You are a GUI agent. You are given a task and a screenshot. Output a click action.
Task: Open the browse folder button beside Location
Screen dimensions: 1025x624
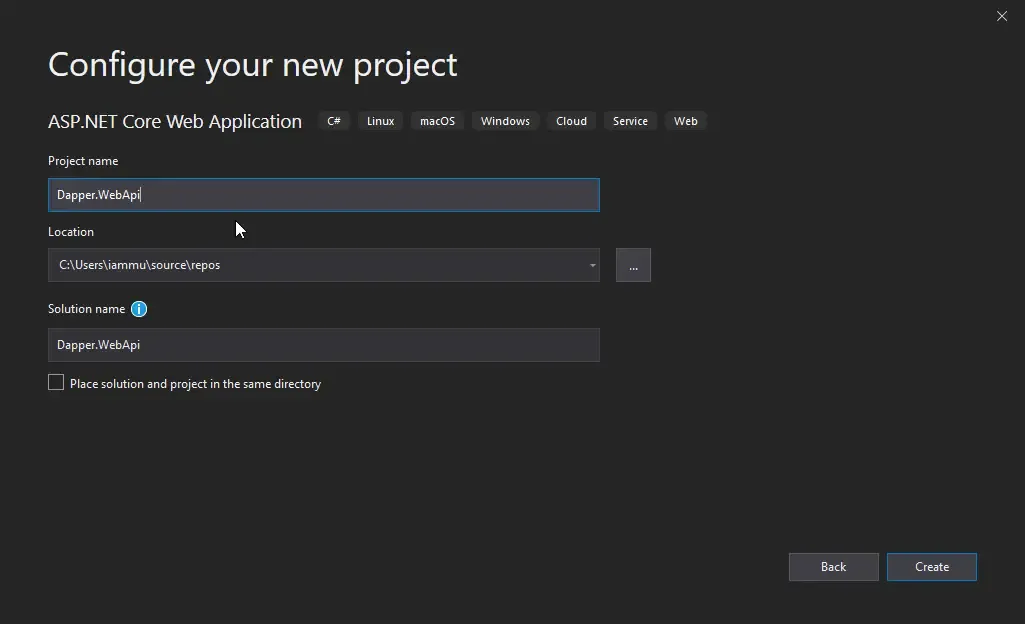pos(633,265)
